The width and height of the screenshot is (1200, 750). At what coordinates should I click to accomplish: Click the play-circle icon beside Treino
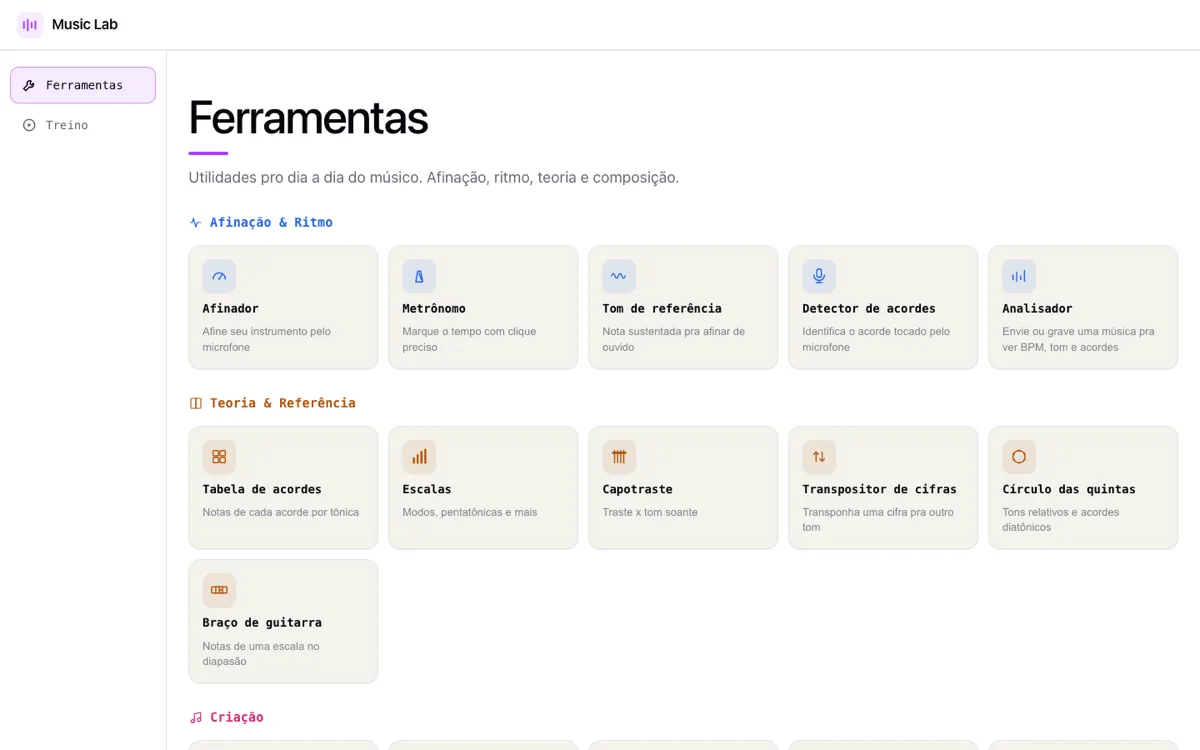point(29,125)
